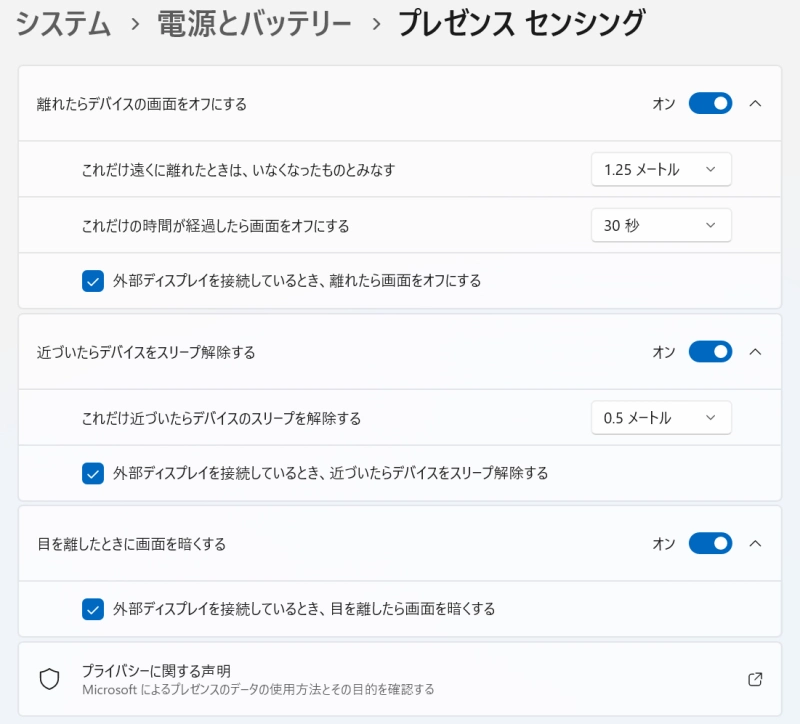Collapse the dim-when-looking-away section chevron
This screenshot has height=724, width=800.
pyautogui.click(x=757, y=543)
